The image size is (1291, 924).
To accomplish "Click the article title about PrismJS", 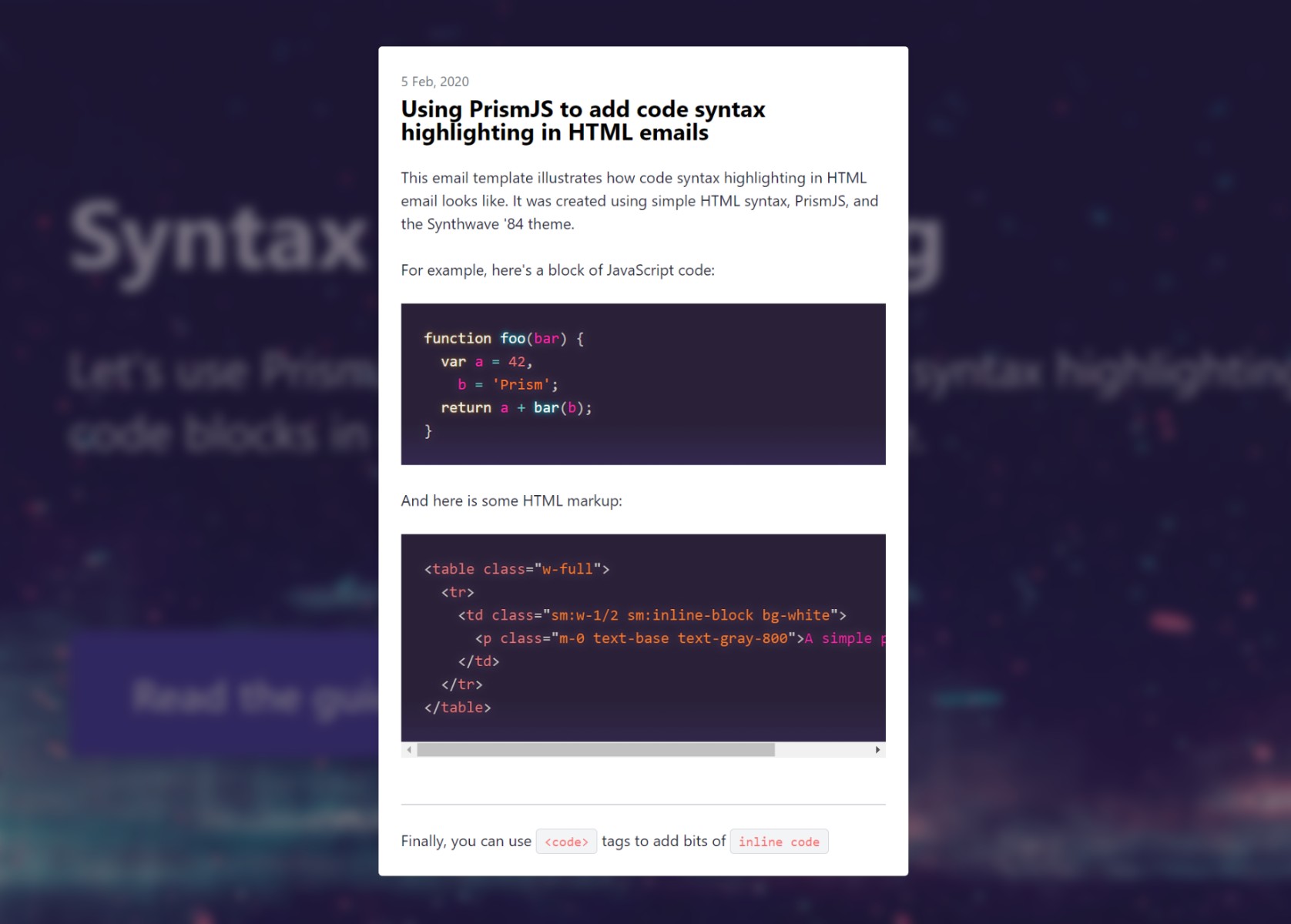I will (x=583, y=121).
